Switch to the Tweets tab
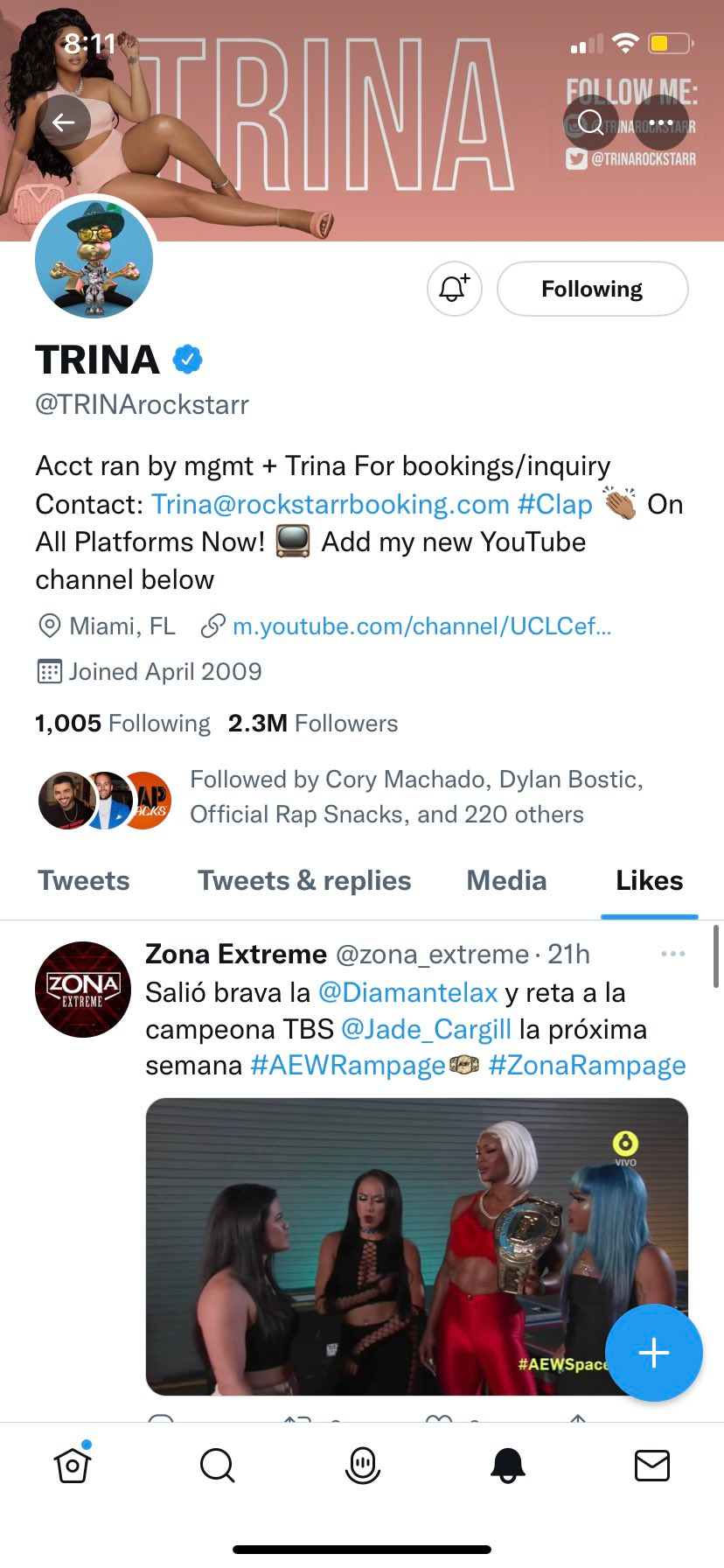The height and width of the screenshot is (1568, 724). (x=84, y=881)
